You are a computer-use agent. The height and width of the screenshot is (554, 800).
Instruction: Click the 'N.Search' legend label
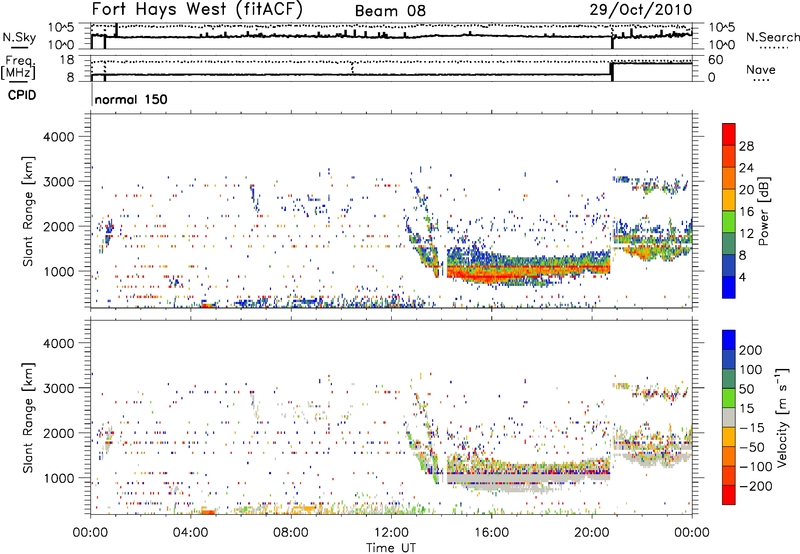coord(773,37)
